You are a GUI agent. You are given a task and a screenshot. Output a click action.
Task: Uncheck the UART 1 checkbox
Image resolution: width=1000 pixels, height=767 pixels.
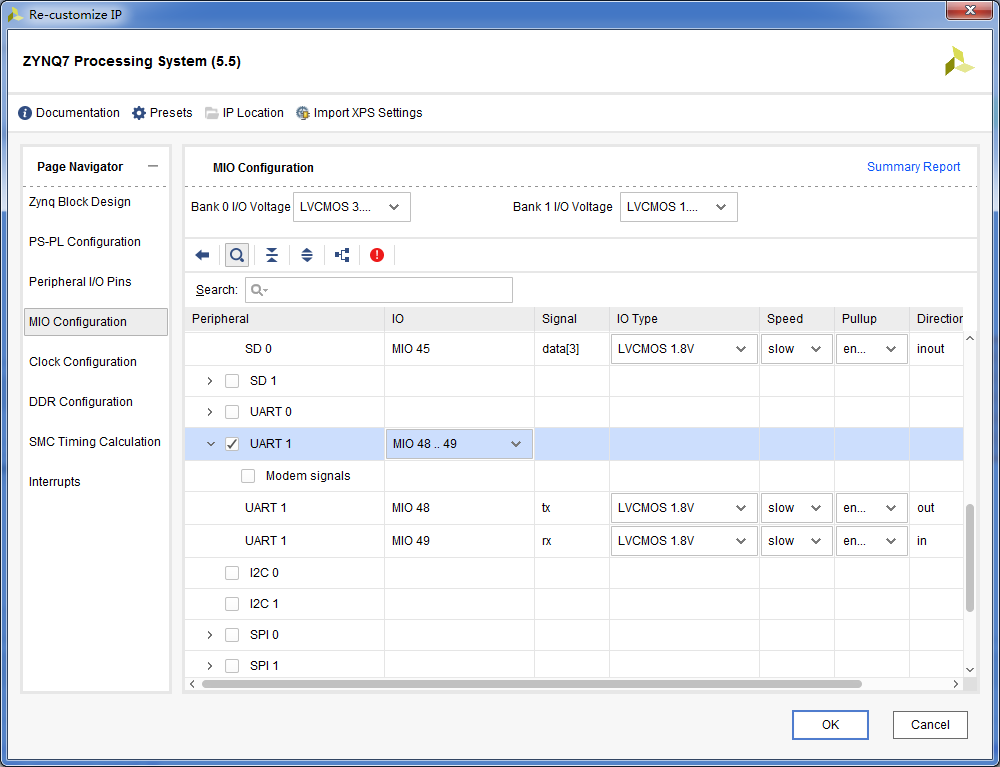point(232,444)
